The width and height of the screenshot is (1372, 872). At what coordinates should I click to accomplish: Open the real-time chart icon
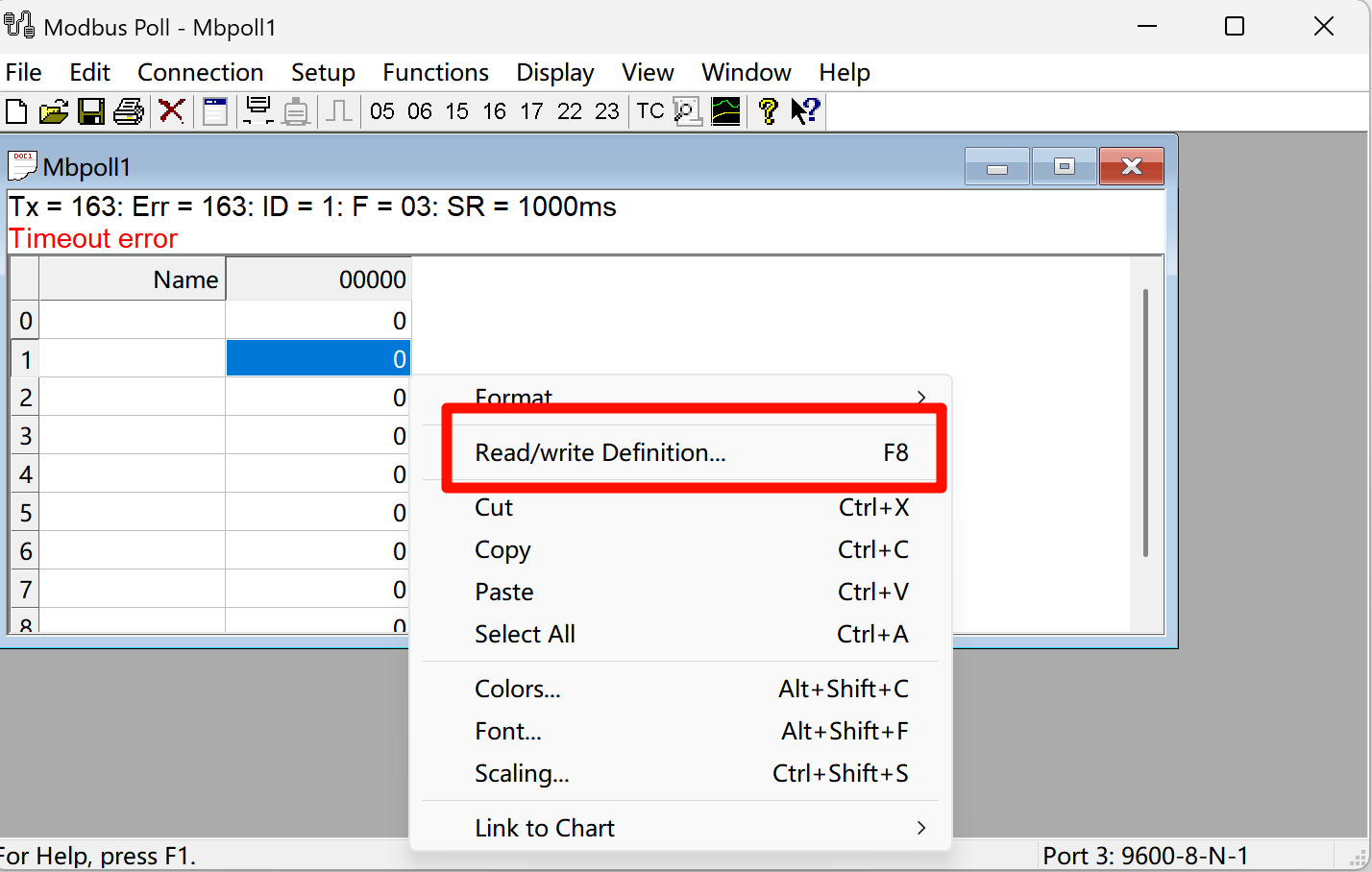click(725, 111)
